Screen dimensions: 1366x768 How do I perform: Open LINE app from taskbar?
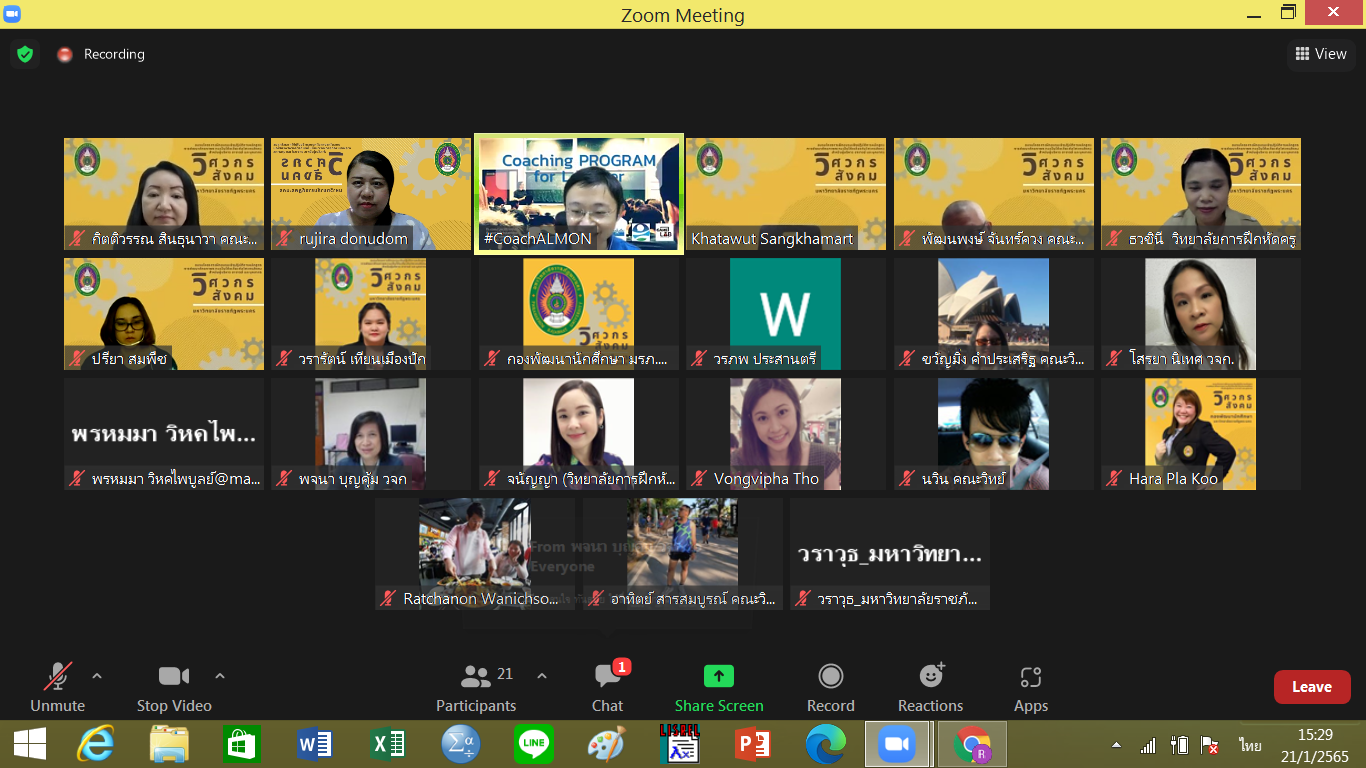point(534,744)
